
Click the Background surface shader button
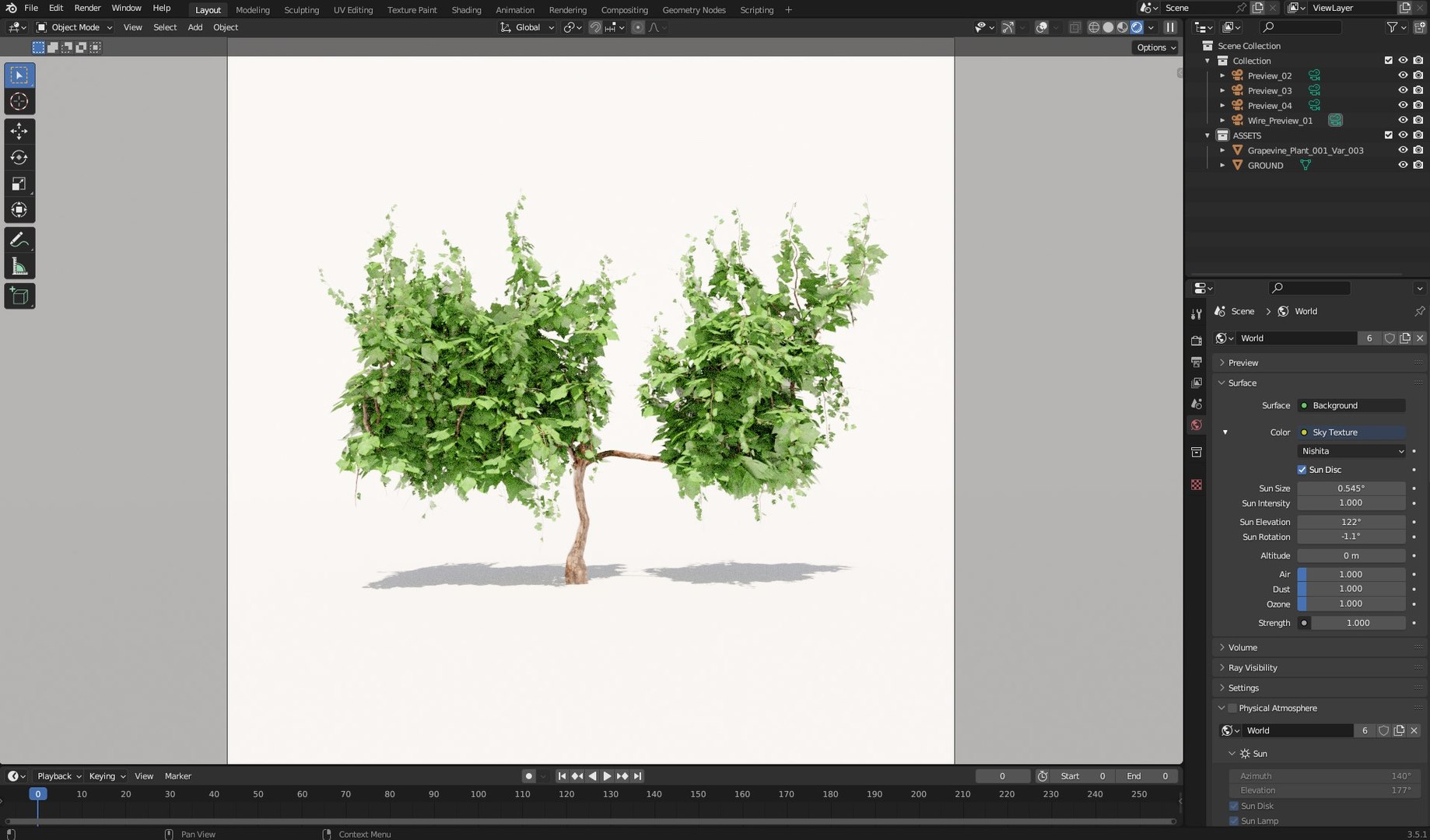(x=1351, y=406)
